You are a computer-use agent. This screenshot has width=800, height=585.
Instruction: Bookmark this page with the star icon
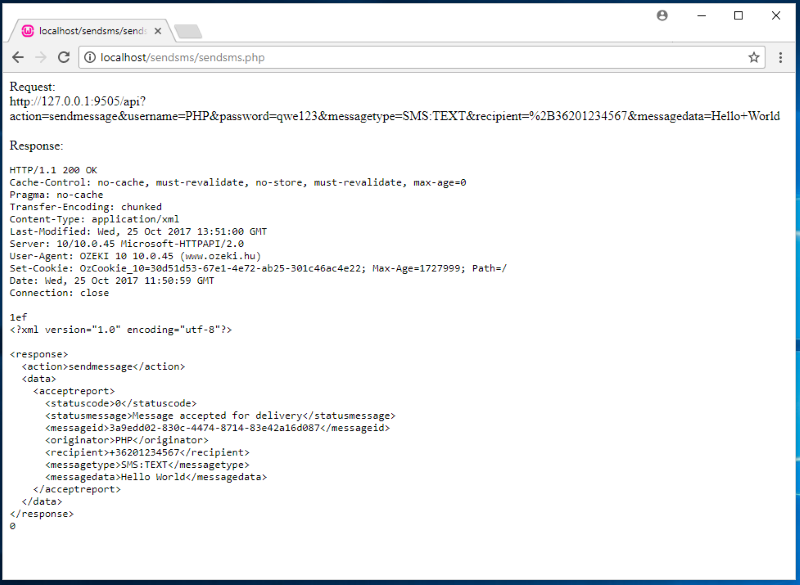754,57
